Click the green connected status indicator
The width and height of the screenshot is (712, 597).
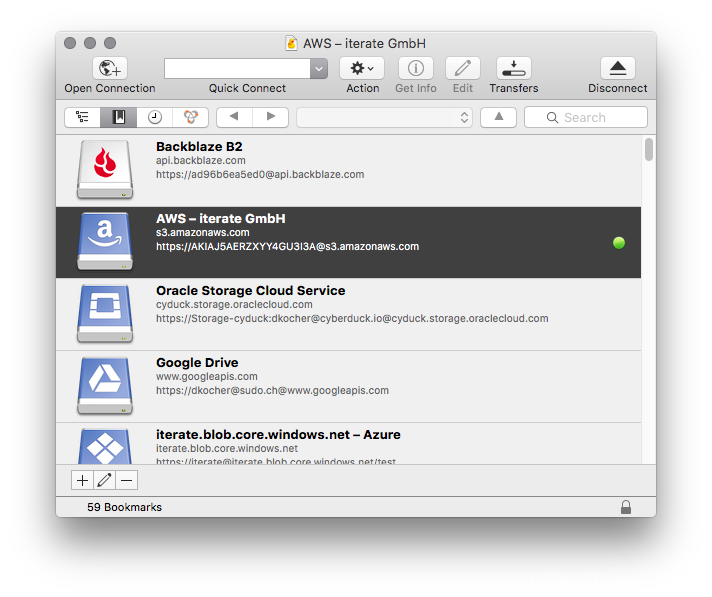coord(618,243)
